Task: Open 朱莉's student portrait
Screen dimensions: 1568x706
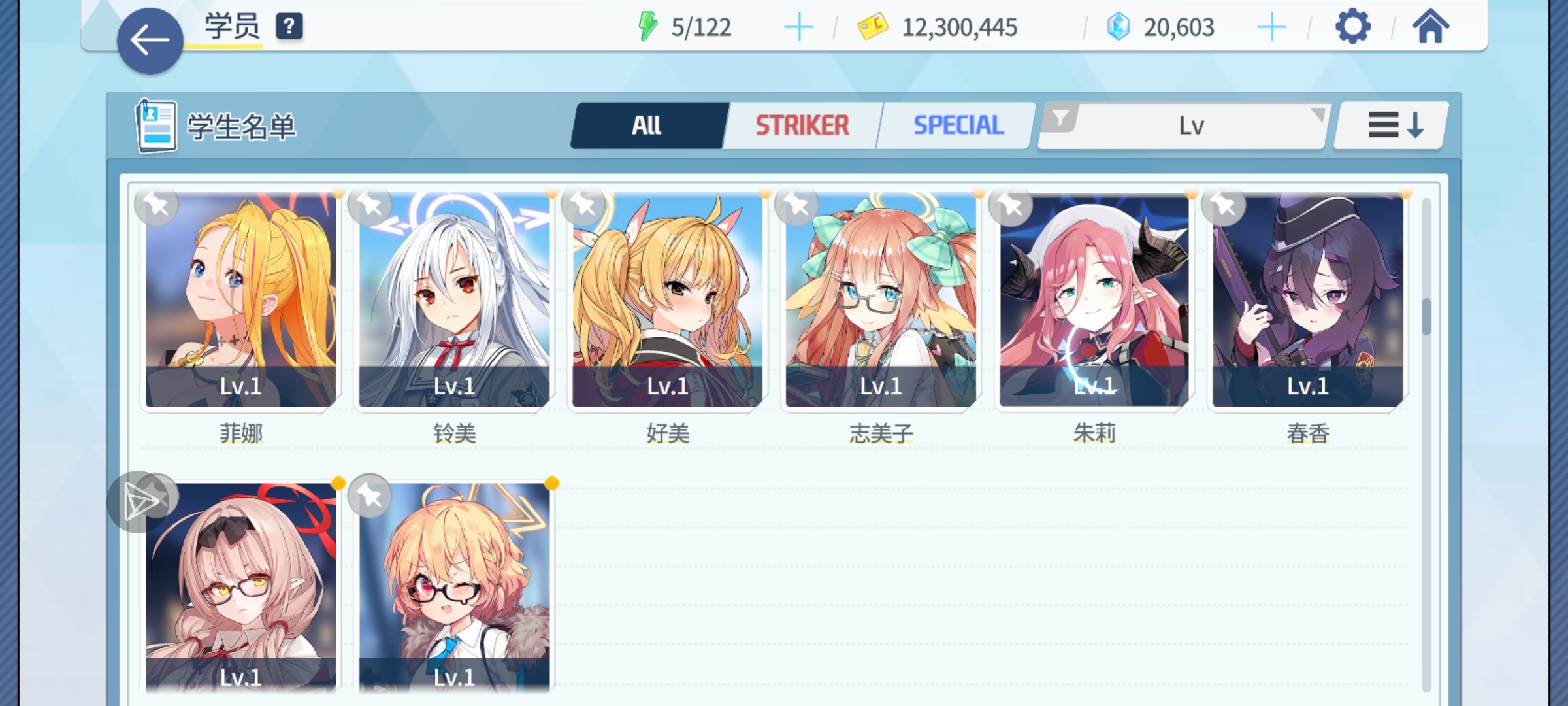Action: click(1094, 300)
